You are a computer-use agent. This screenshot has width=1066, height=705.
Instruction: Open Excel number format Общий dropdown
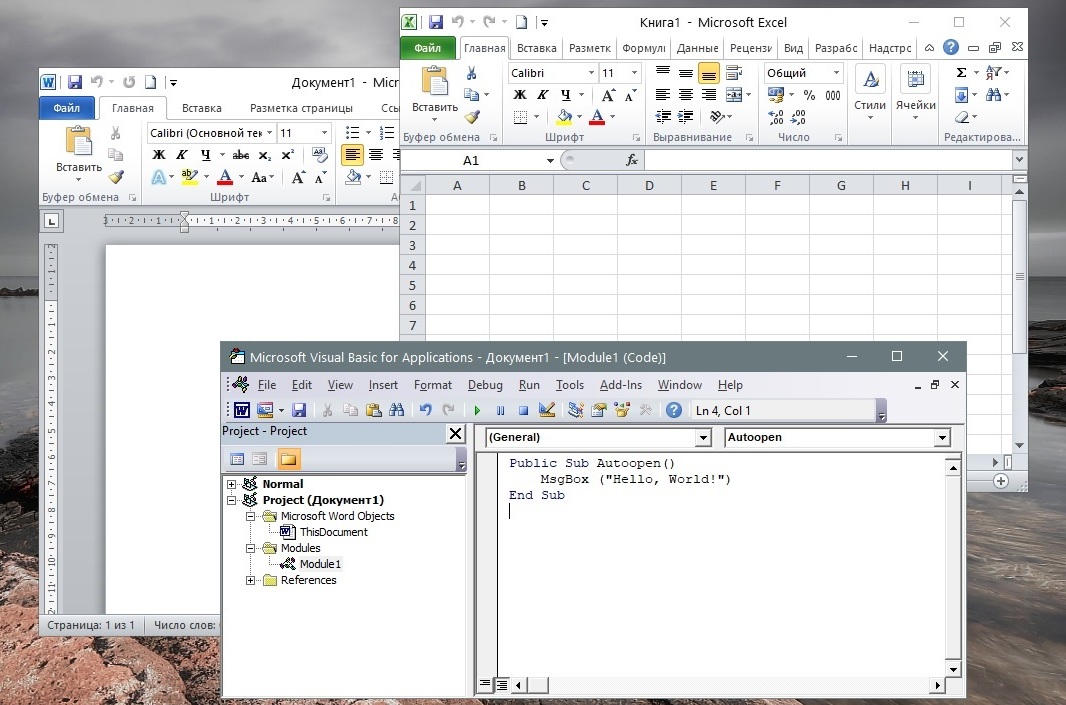point(836,73)
